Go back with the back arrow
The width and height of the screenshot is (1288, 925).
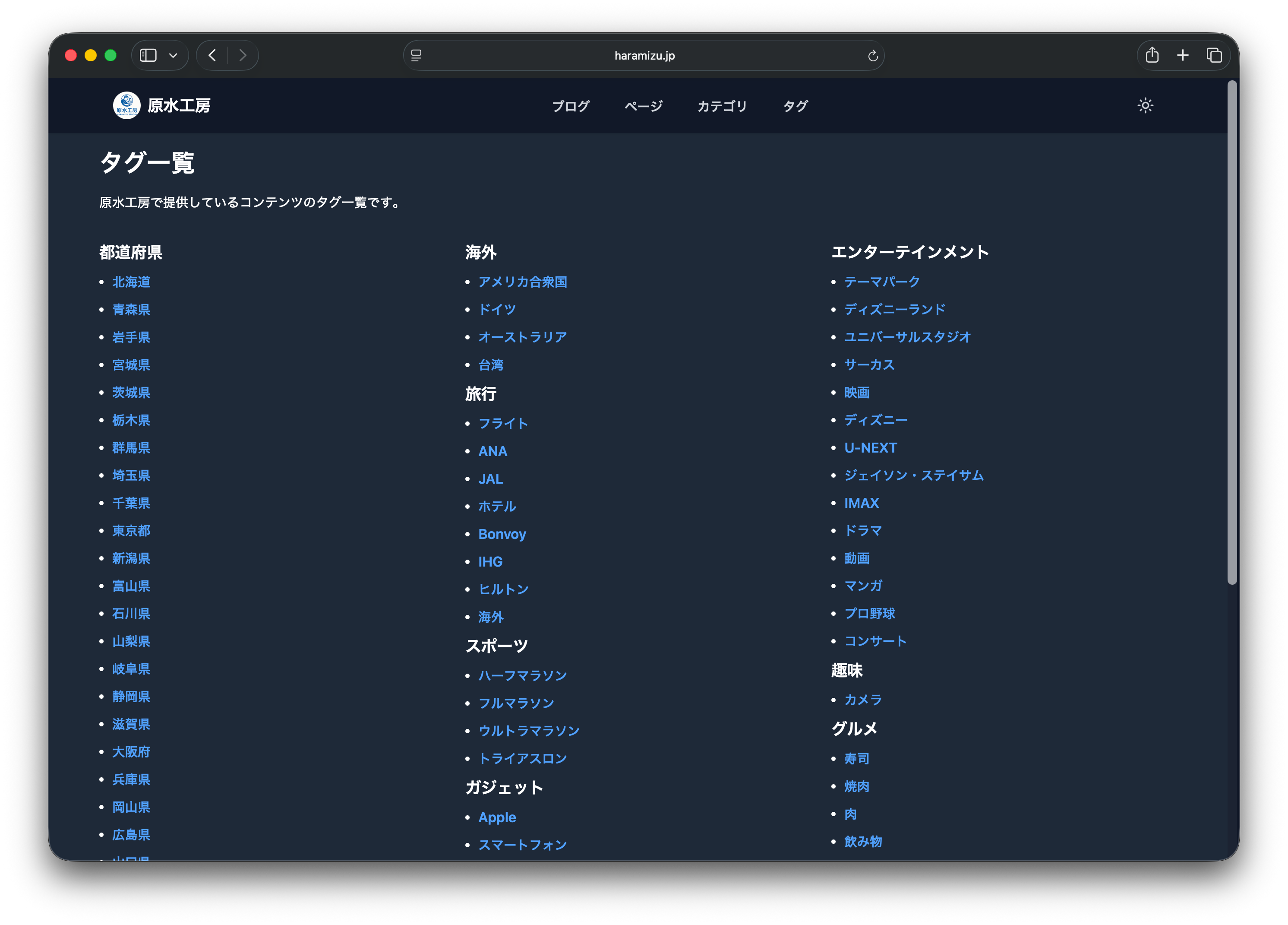[x=212, y=55]
